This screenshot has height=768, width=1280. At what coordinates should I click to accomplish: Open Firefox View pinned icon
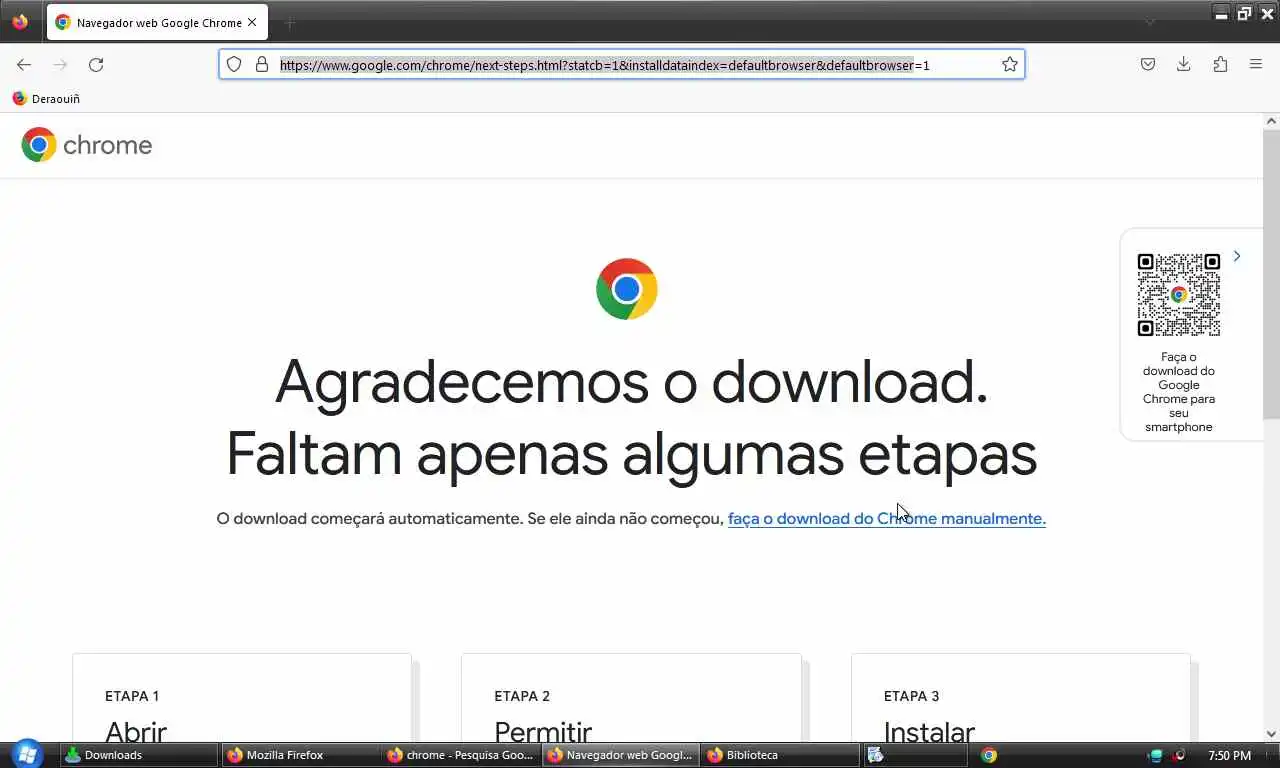[20, 22]
